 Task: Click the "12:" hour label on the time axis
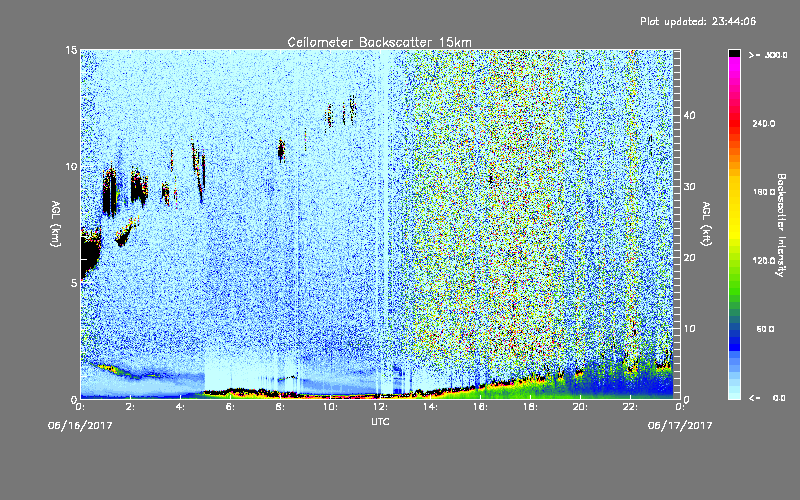380,407
